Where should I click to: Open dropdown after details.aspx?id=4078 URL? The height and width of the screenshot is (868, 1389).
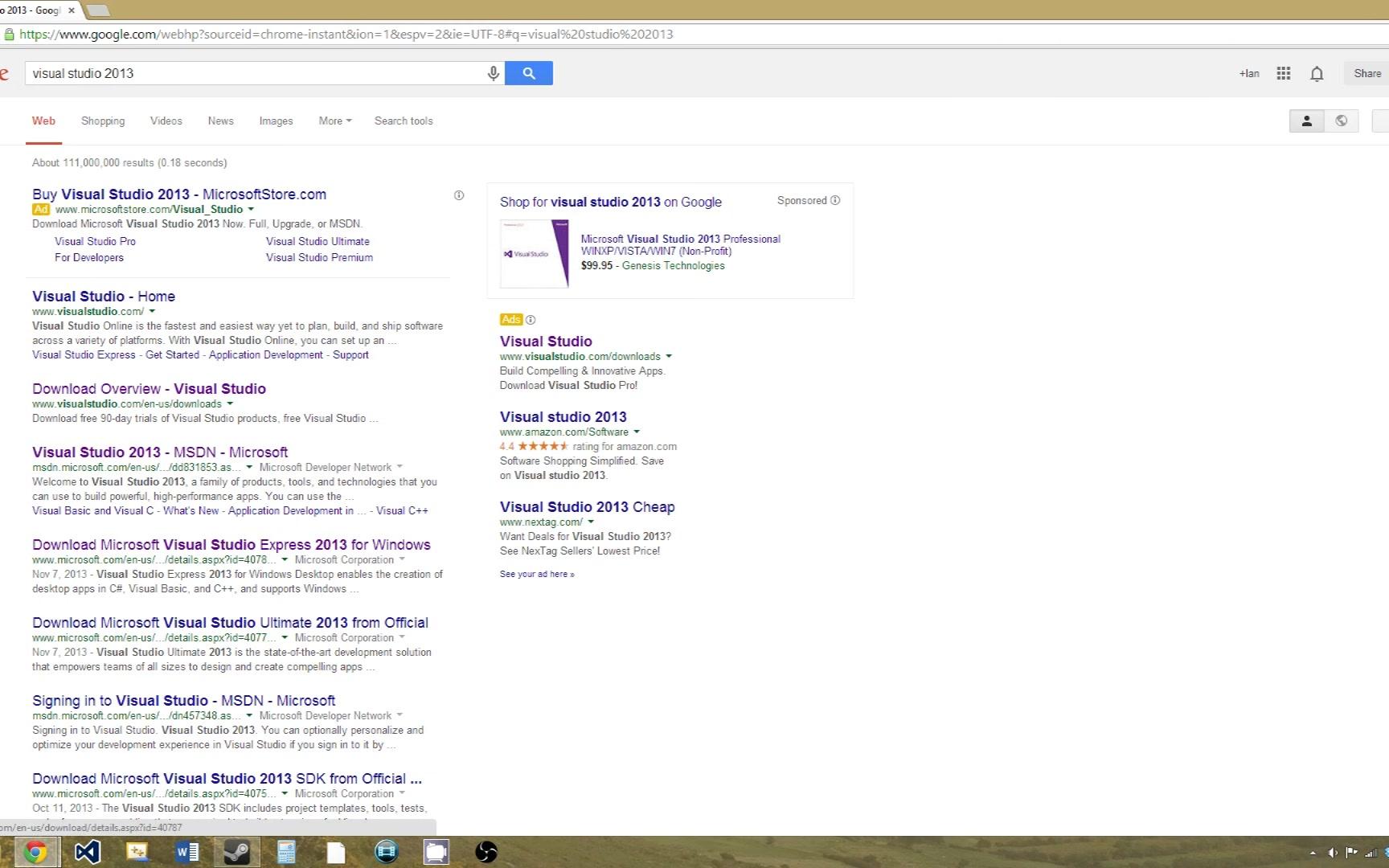click(285, 559)
